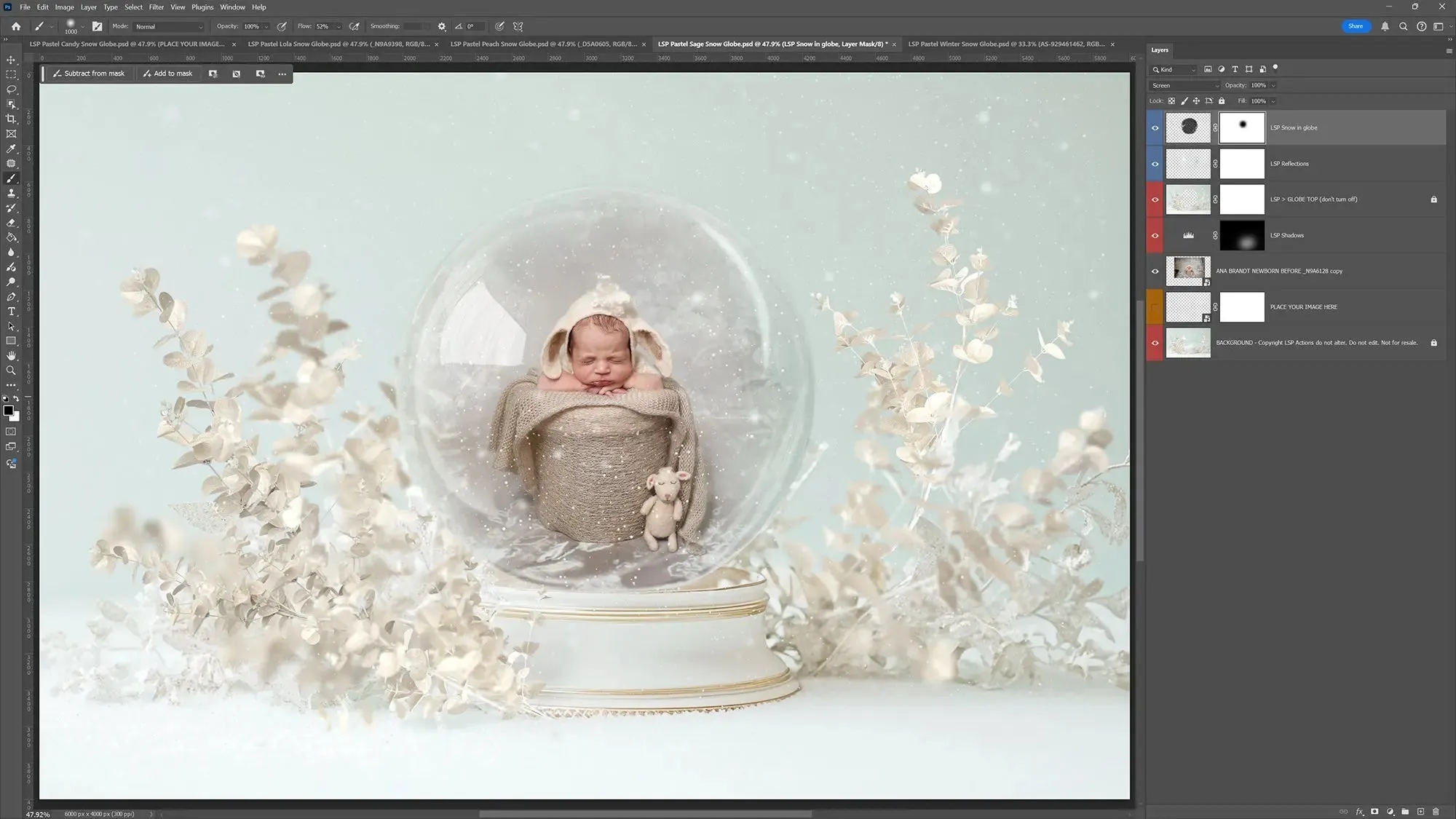
Task: Open smoothing options gear
Action: [442, 26]
